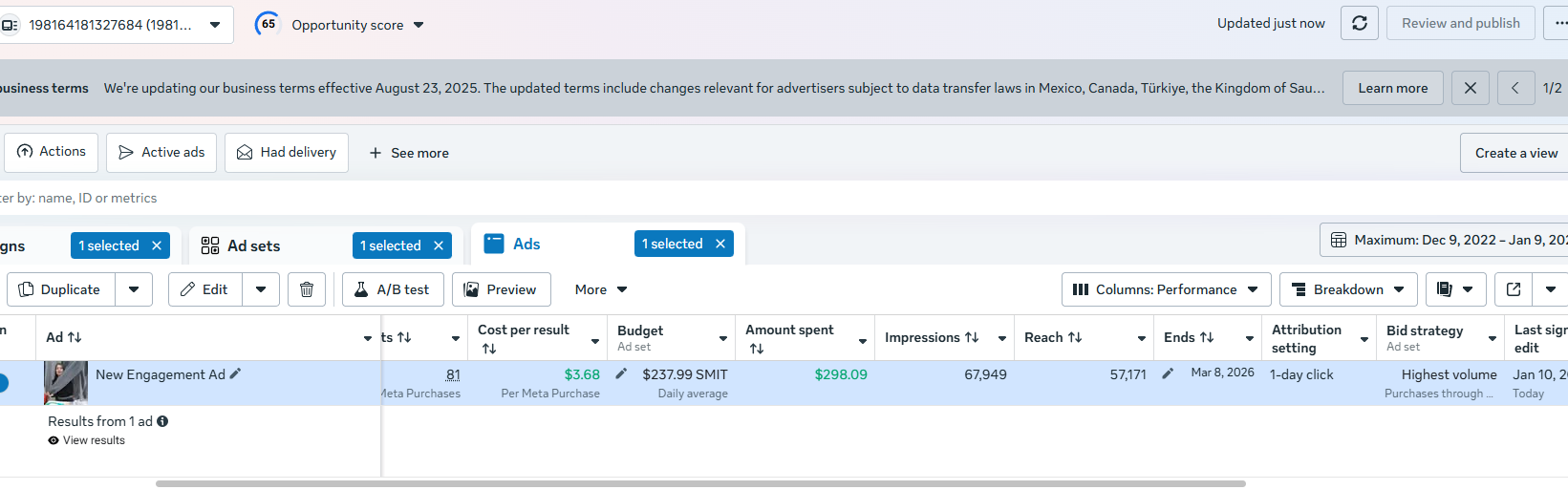
Task: Open the export share icon button
Action: coord(1514,289)
